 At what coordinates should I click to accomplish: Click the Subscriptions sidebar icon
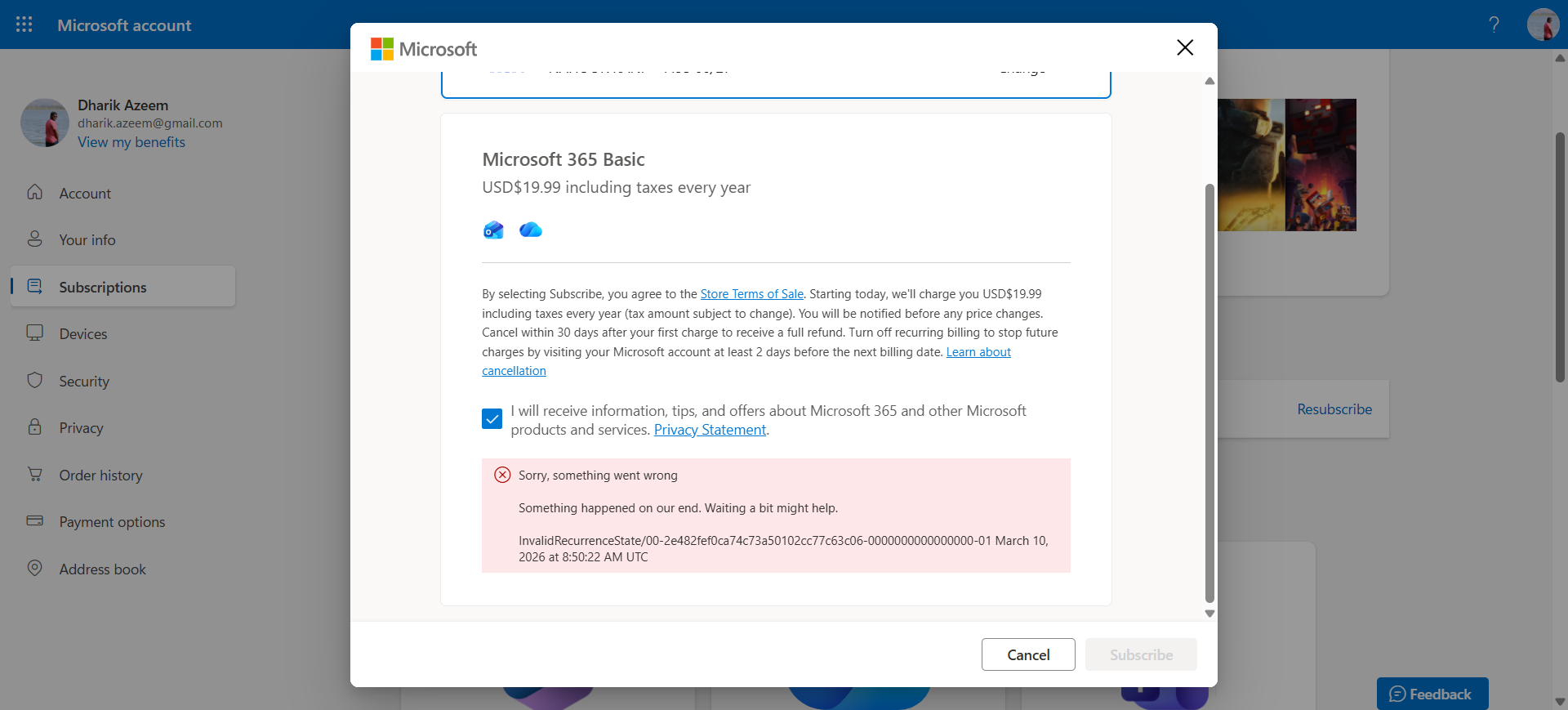34,286
